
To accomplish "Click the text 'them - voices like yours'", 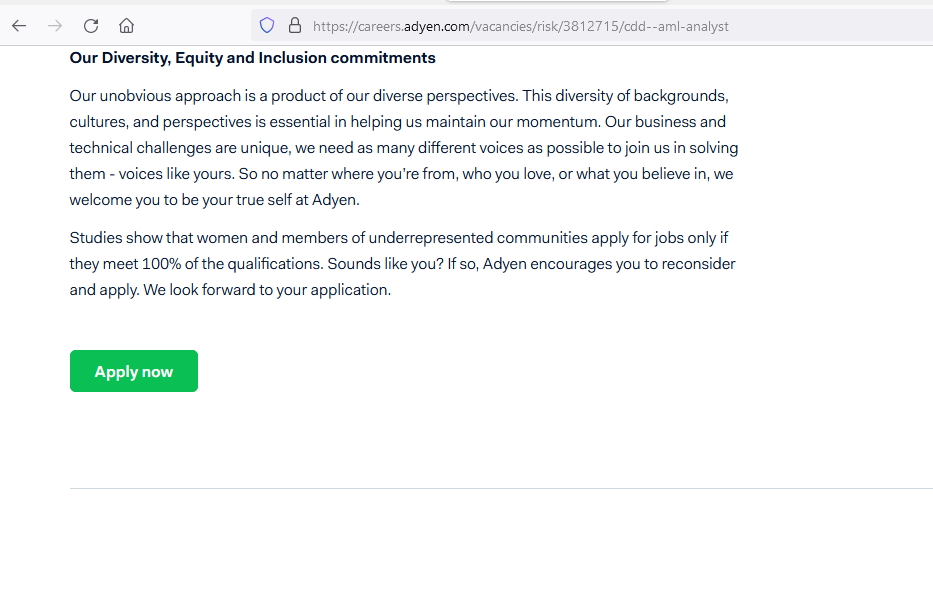I will (x=151, y=174).
